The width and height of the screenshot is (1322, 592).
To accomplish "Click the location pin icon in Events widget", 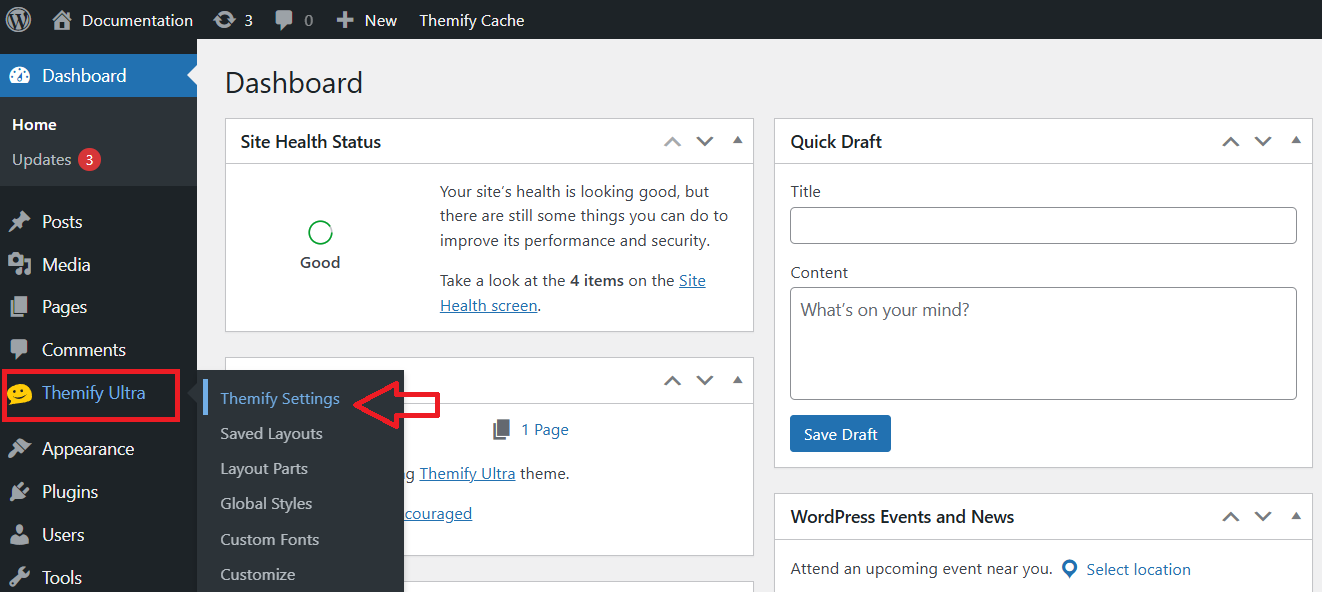I will click(x=1069, y=568).
